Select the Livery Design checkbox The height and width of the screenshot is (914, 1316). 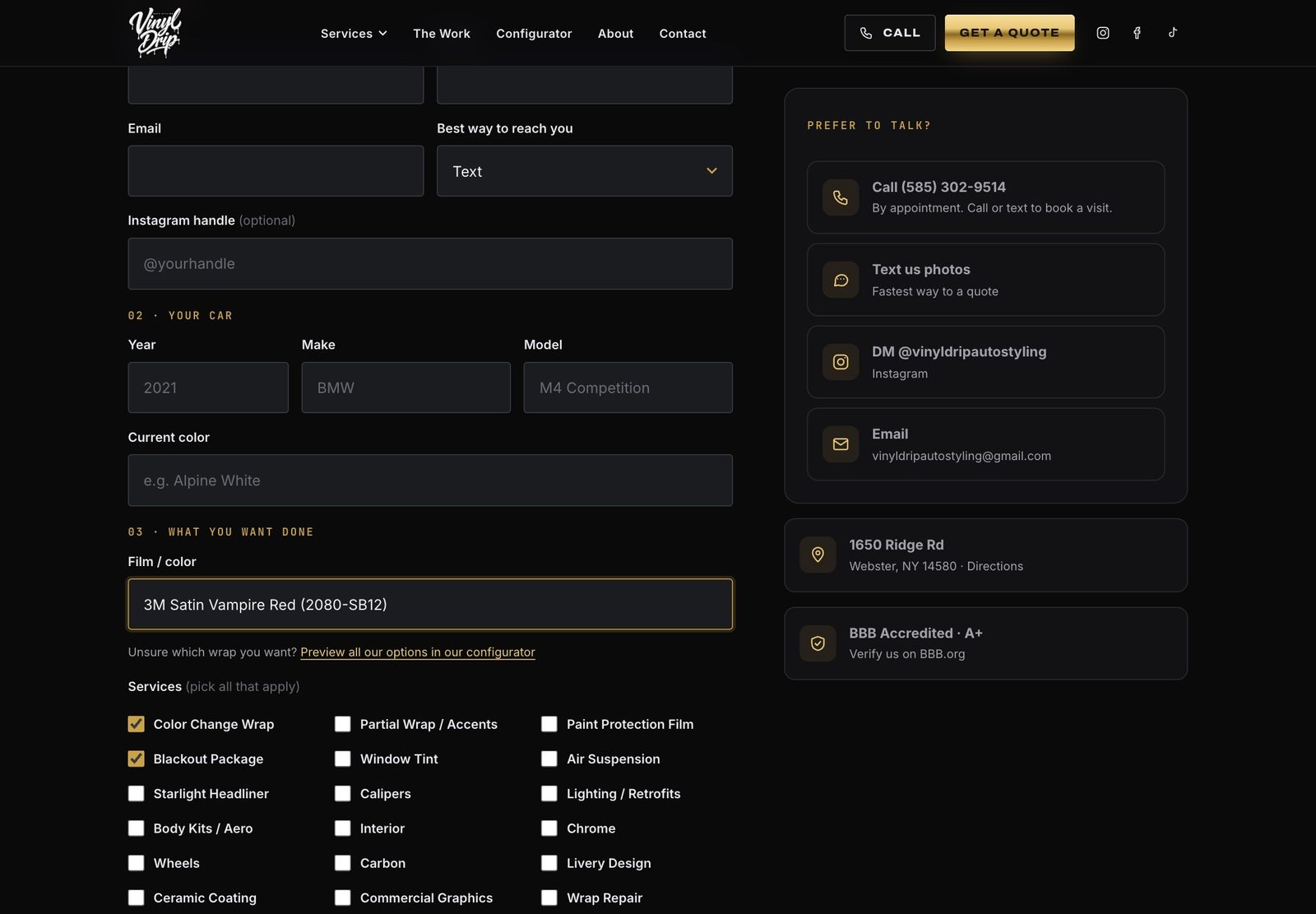[x=549, y=863]
